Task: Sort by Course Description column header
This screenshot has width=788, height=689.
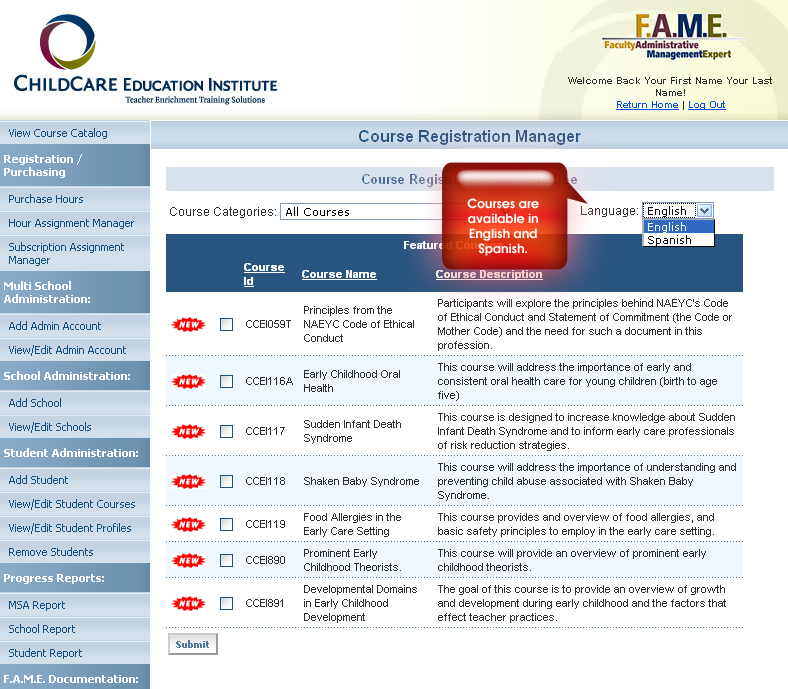Action: [x=488, y=274]
